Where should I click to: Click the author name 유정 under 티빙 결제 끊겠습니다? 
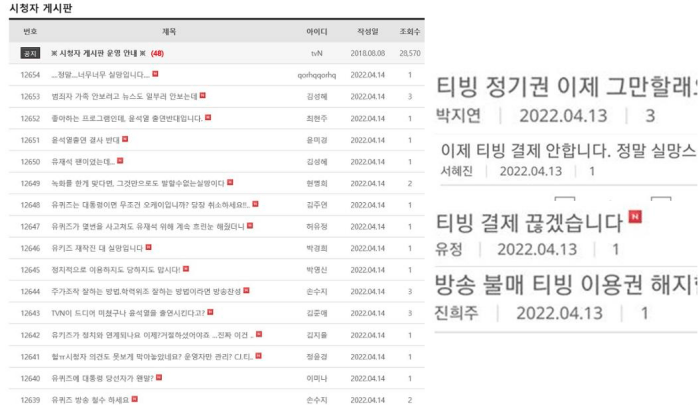coord(449,249)
